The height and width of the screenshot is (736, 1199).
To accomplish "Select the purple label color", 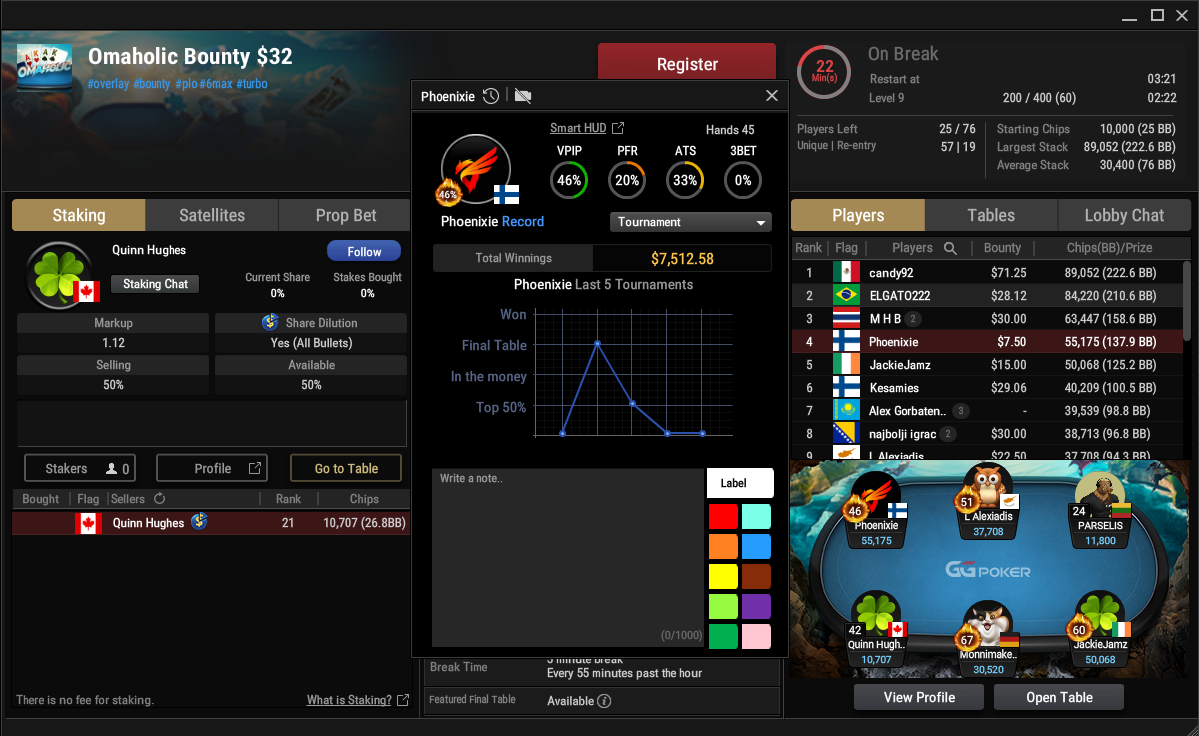I will 756,606.
